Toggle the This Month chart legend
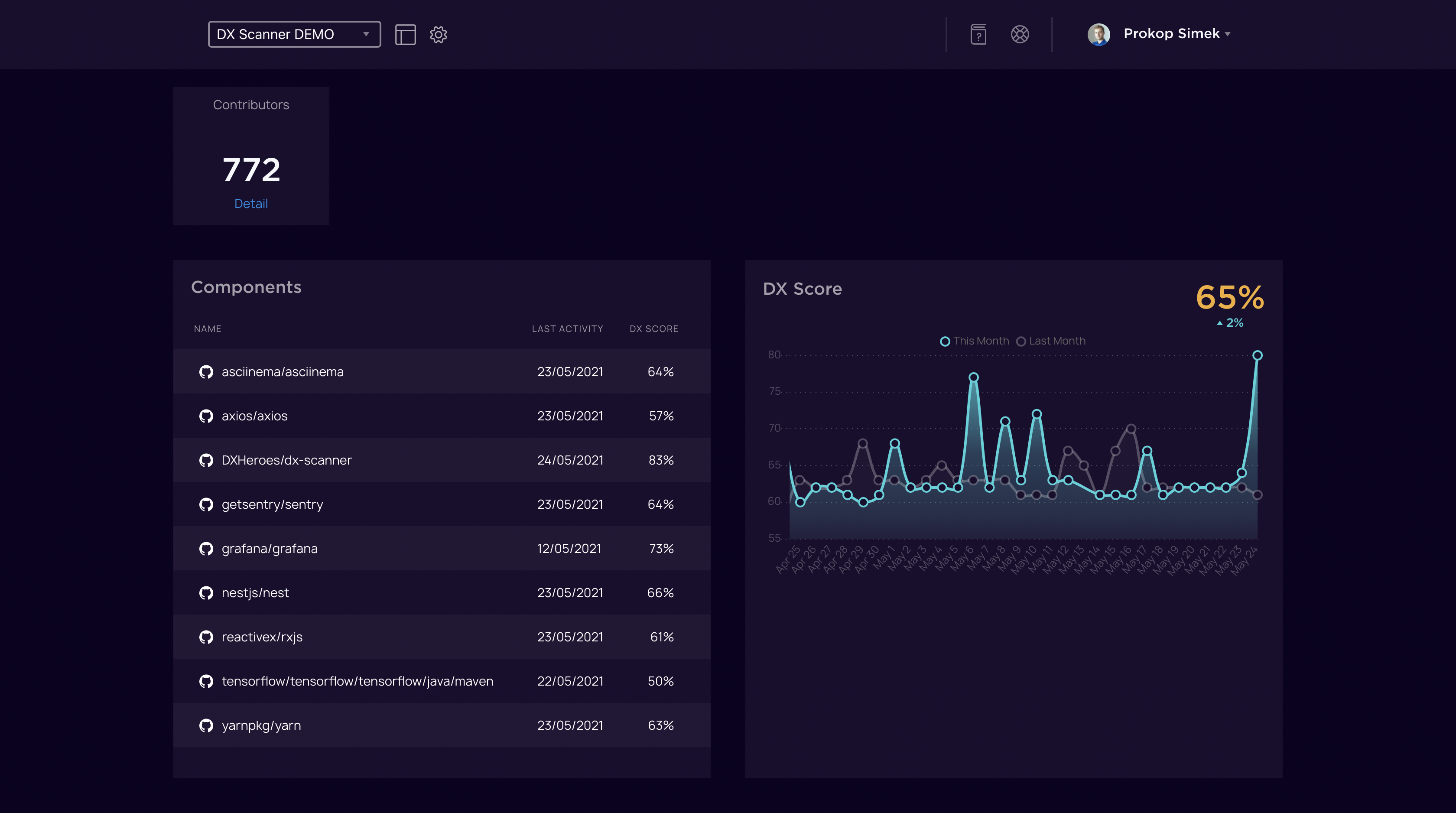Viewport: 1456px width, 813px height. [975, 341]
